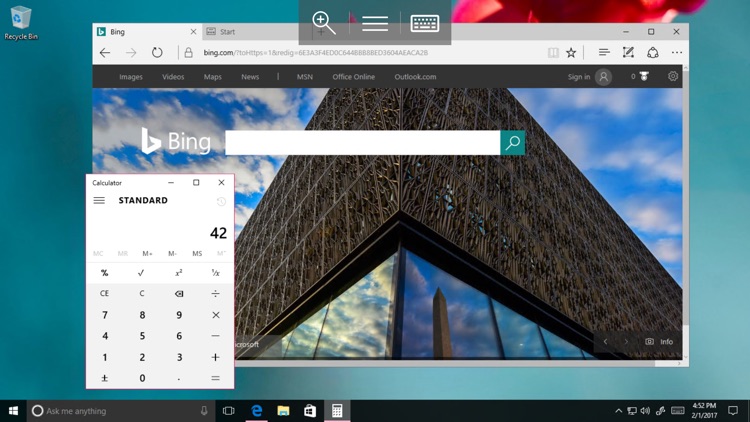Go back in Edge browser

pos(105,53)
